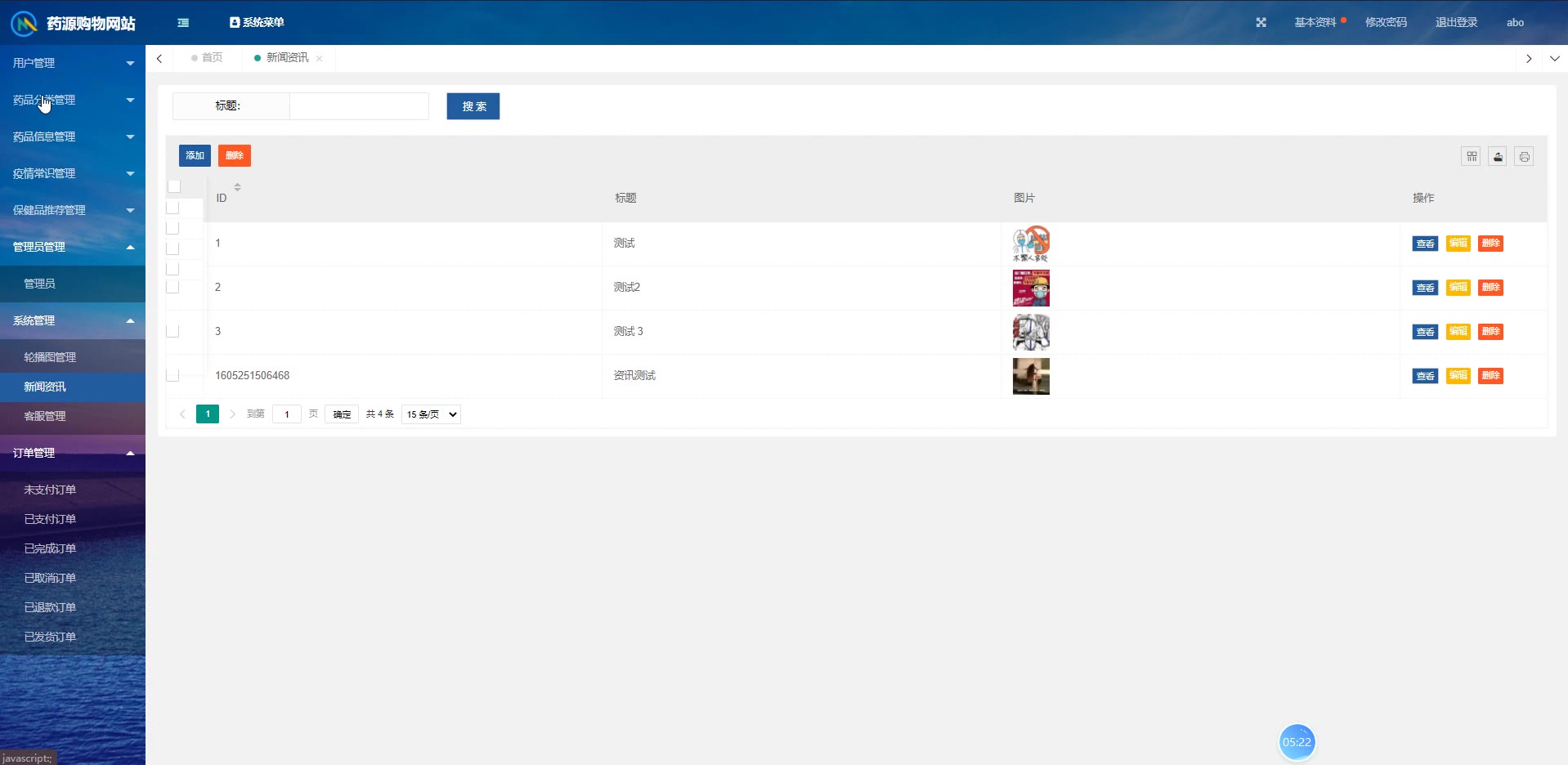1568x765 pixels.
Task: Collapse 系统管理 in the sidebar
Action: tap(73, 320)
